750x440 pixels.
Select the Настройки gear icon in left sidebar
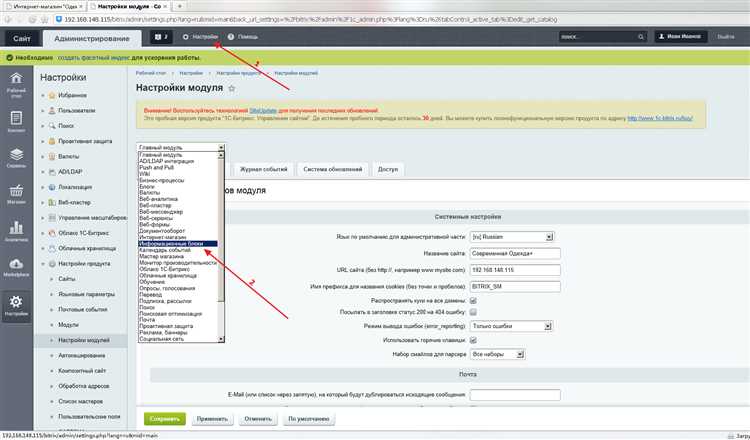pos(16,306)
